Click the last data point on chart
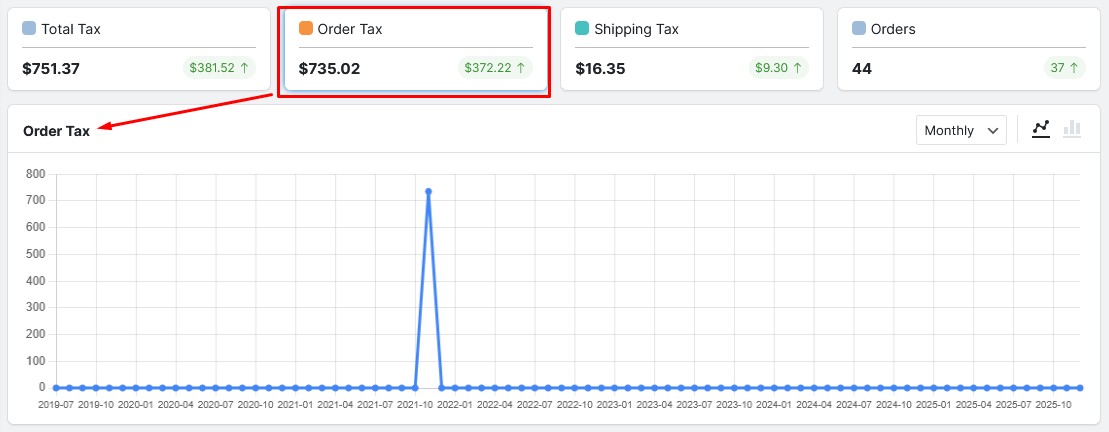Image resolution: width=1109 pixels, height=432 pixels. pyautogui.click(x=1080, y=387)
